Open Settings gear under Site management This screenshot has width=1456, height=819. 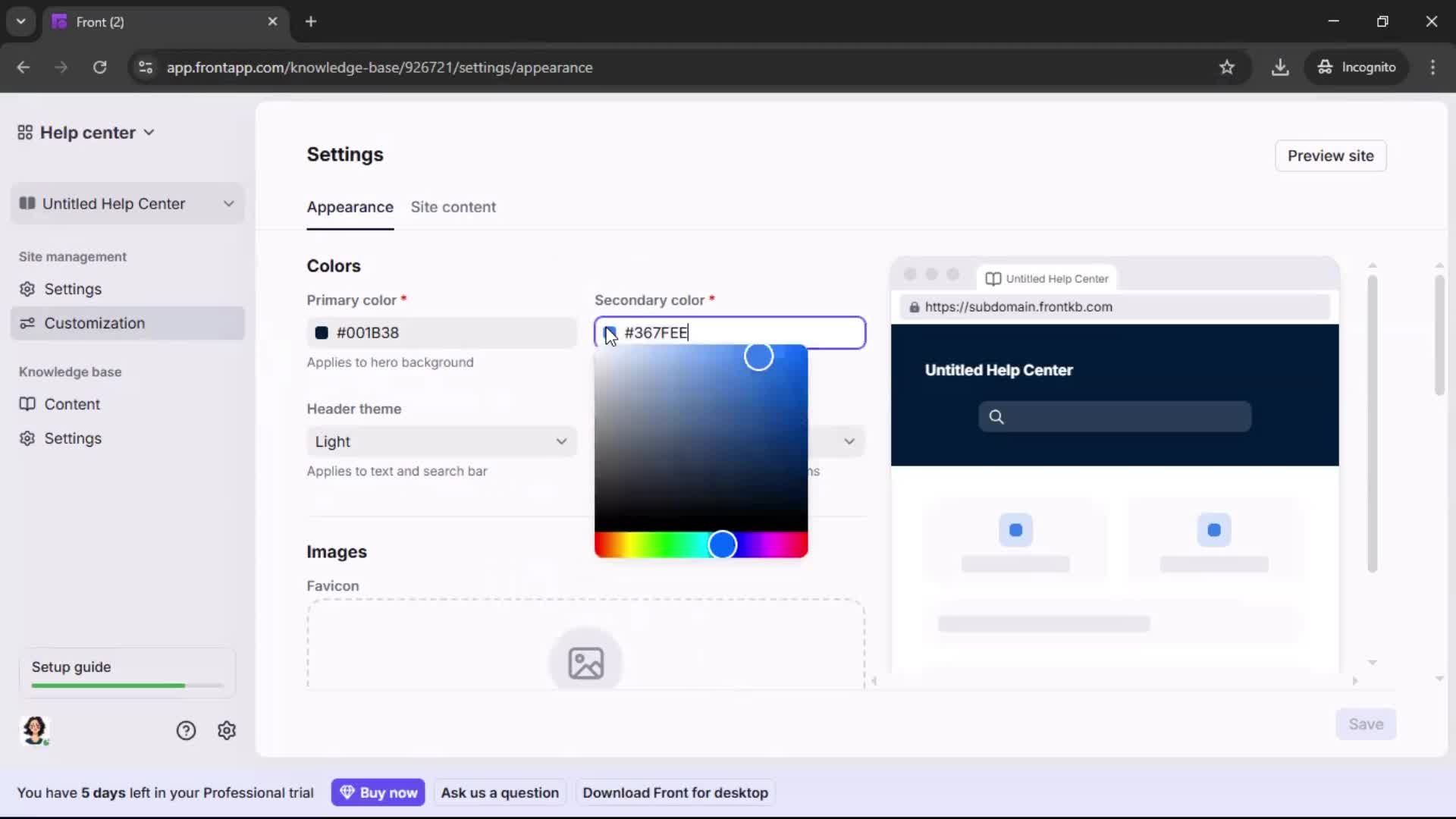[27, 289]
